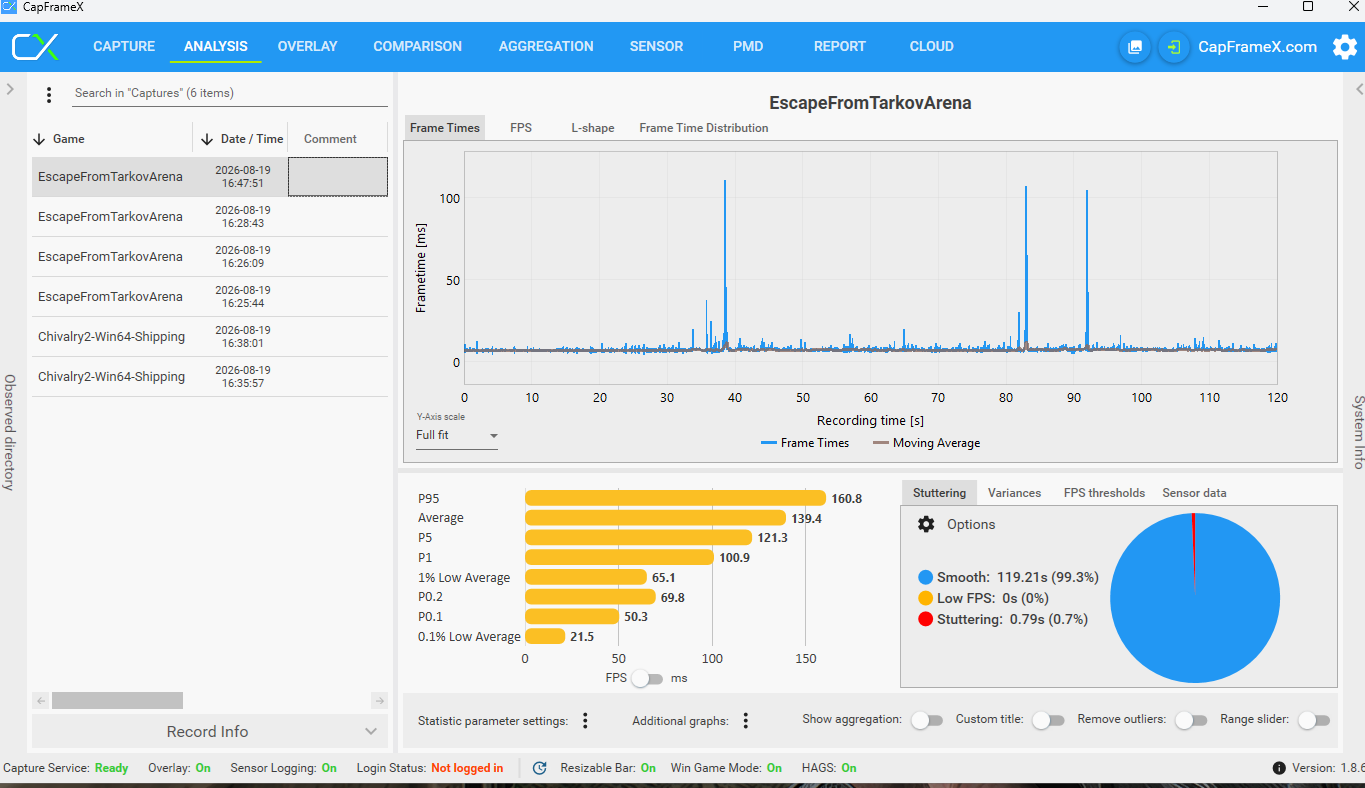The image size is (1365, 788).
Task: Open additional graphs three-dot menu
Action: [x=746, y=721]
